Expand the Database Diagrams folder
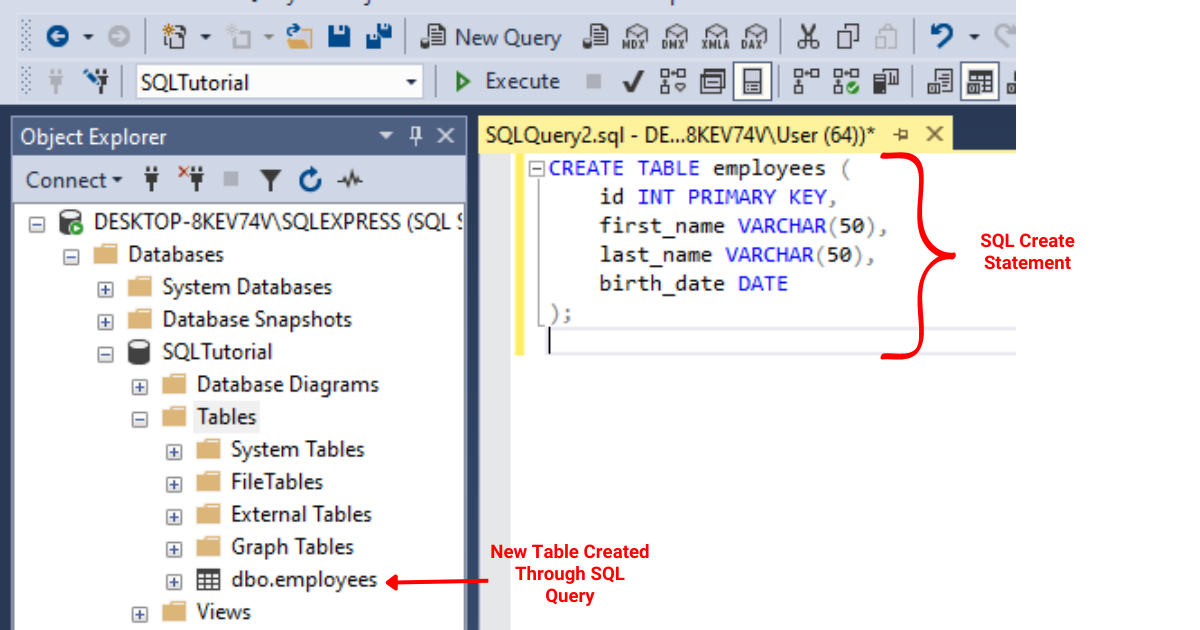 [x=139, y=386]
